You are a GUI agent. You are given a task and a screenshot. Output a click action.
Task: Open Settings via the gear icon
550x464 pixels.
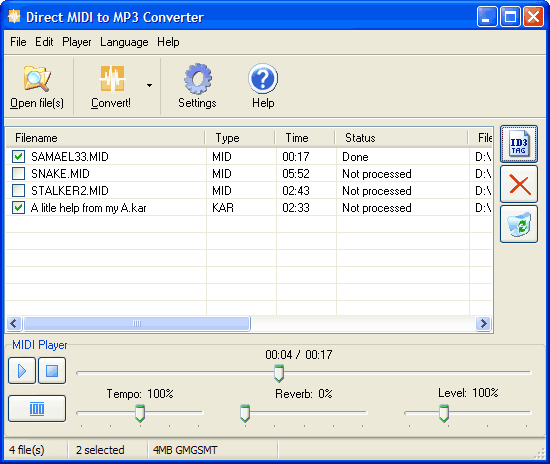pos(197,79)
